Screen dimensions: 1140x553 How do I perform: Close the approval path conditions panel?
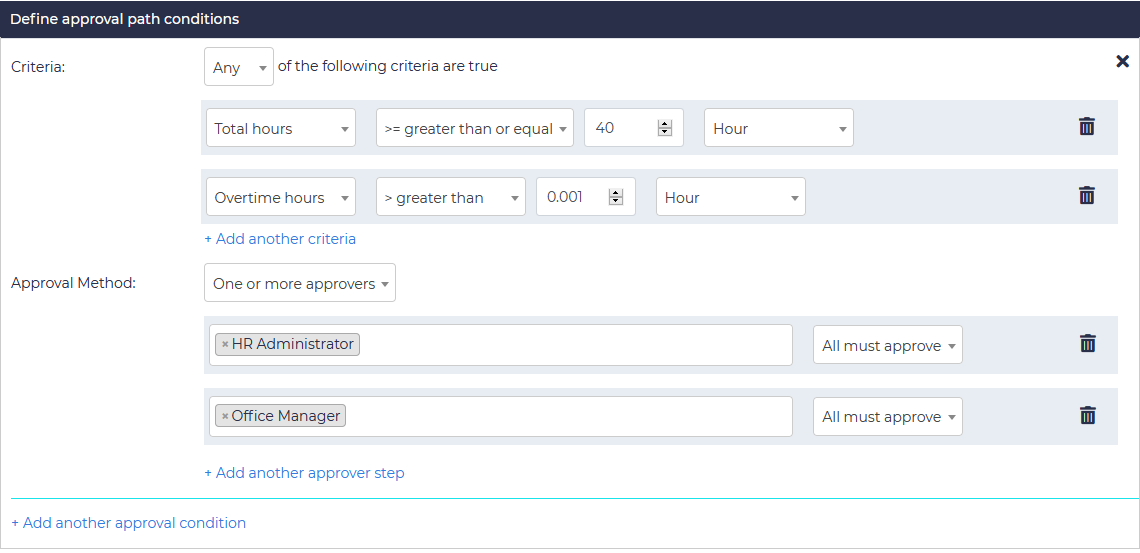[x=1122, y=62]
